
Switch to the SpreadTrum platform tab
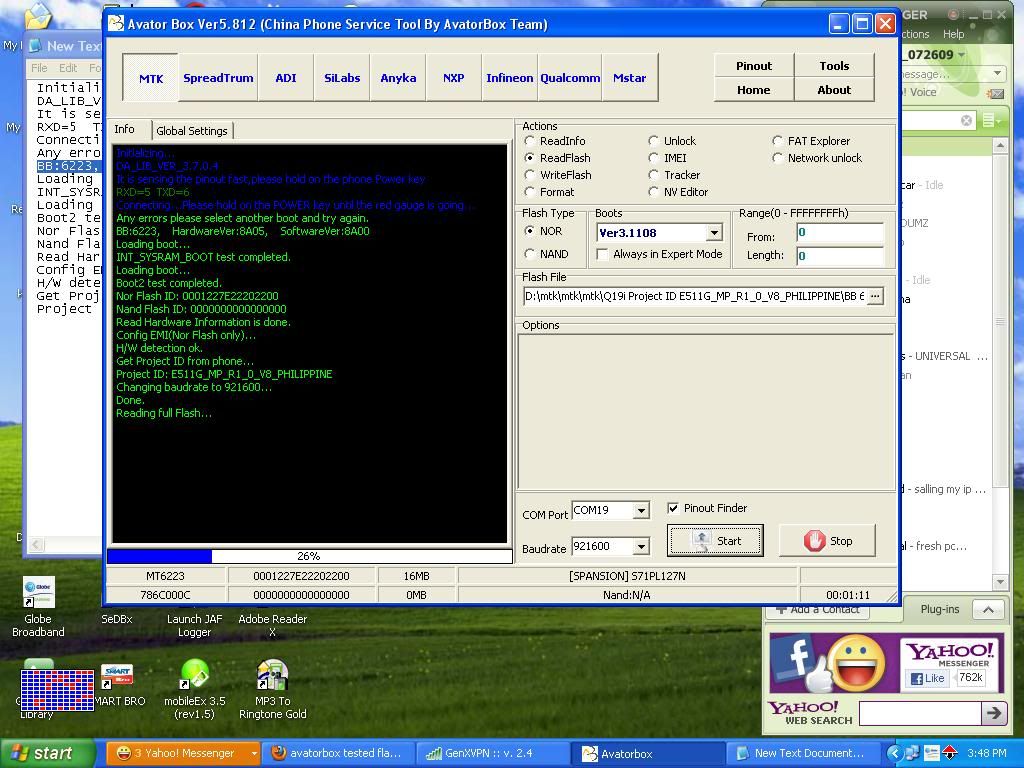click(218, 78)
